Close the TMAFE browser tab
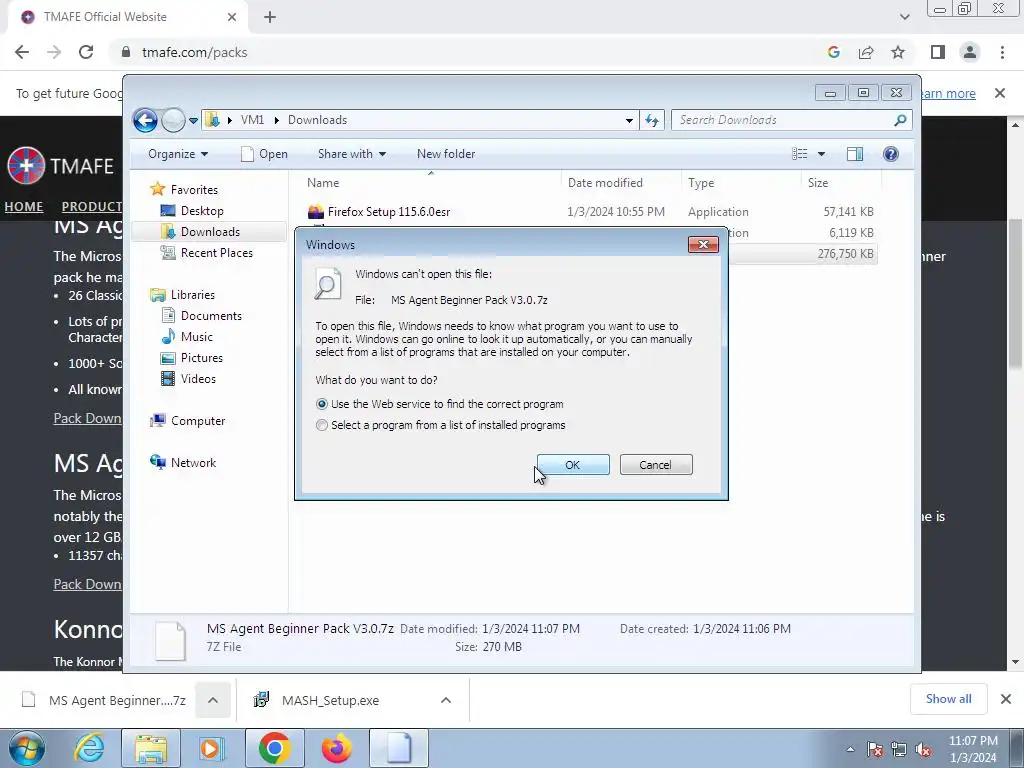 232,17
